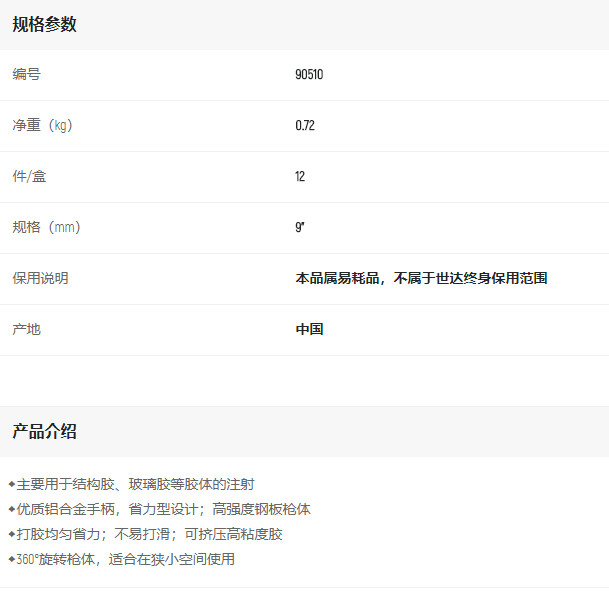The height and width of the screenshot is (599, 609).
Task: Select the line about 高强度钢板枪体
Action: 261,509
